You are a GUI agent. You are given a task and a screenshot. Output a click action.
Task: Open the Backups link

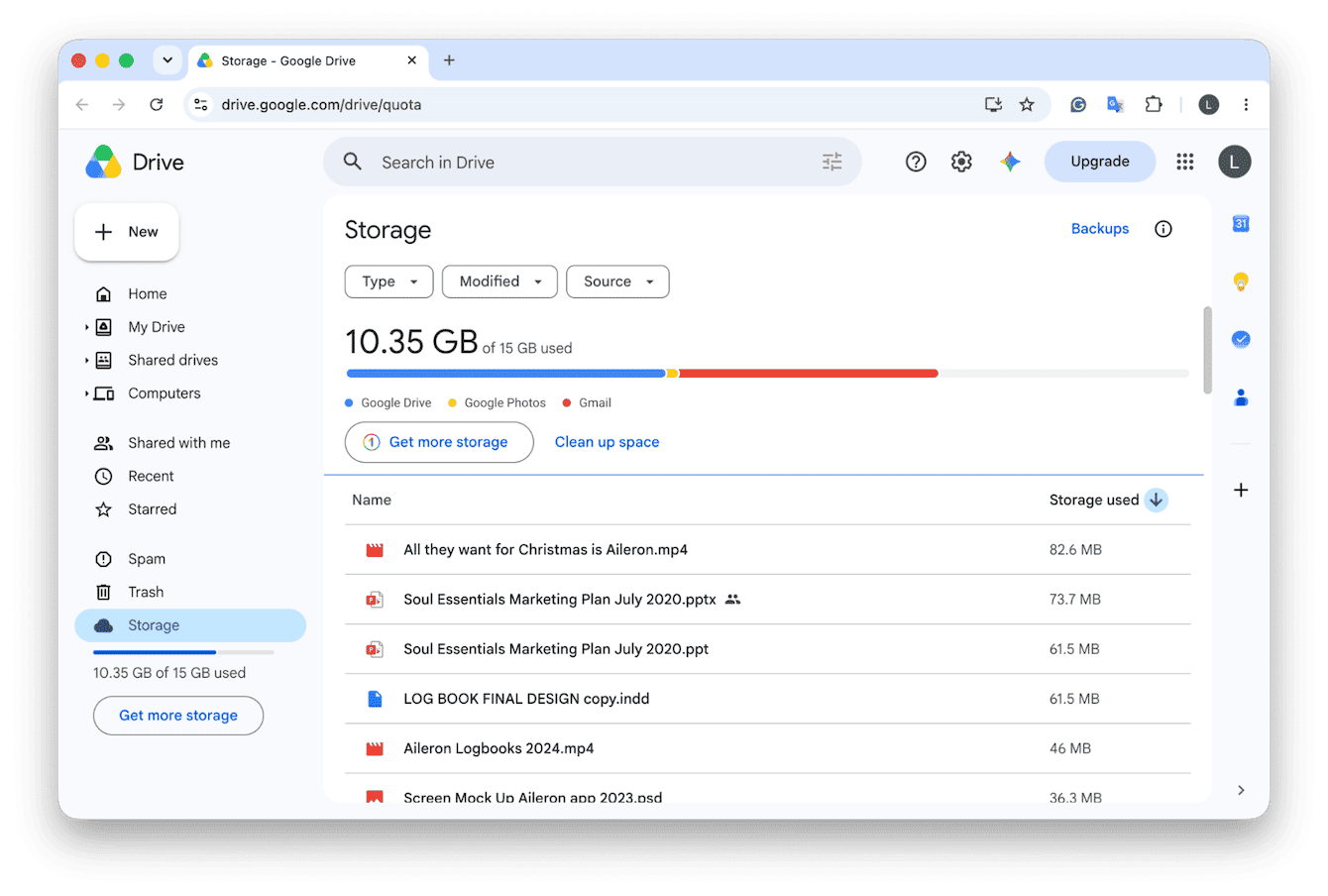click(x=1100, y=229)
